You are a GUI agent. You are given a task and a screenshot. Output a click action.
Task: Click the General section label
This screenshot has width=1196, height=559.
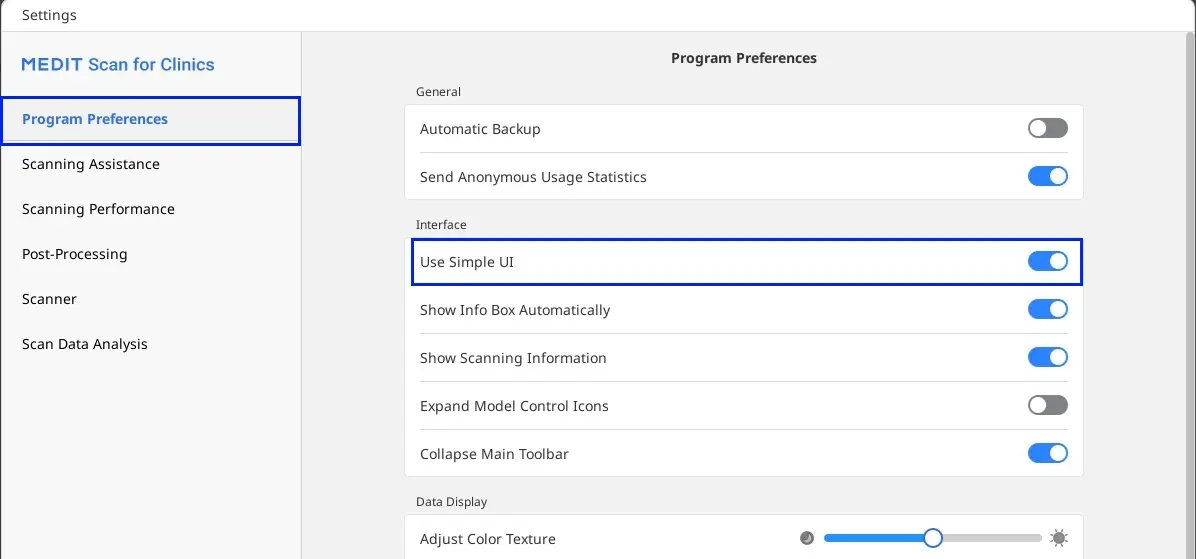438,92
